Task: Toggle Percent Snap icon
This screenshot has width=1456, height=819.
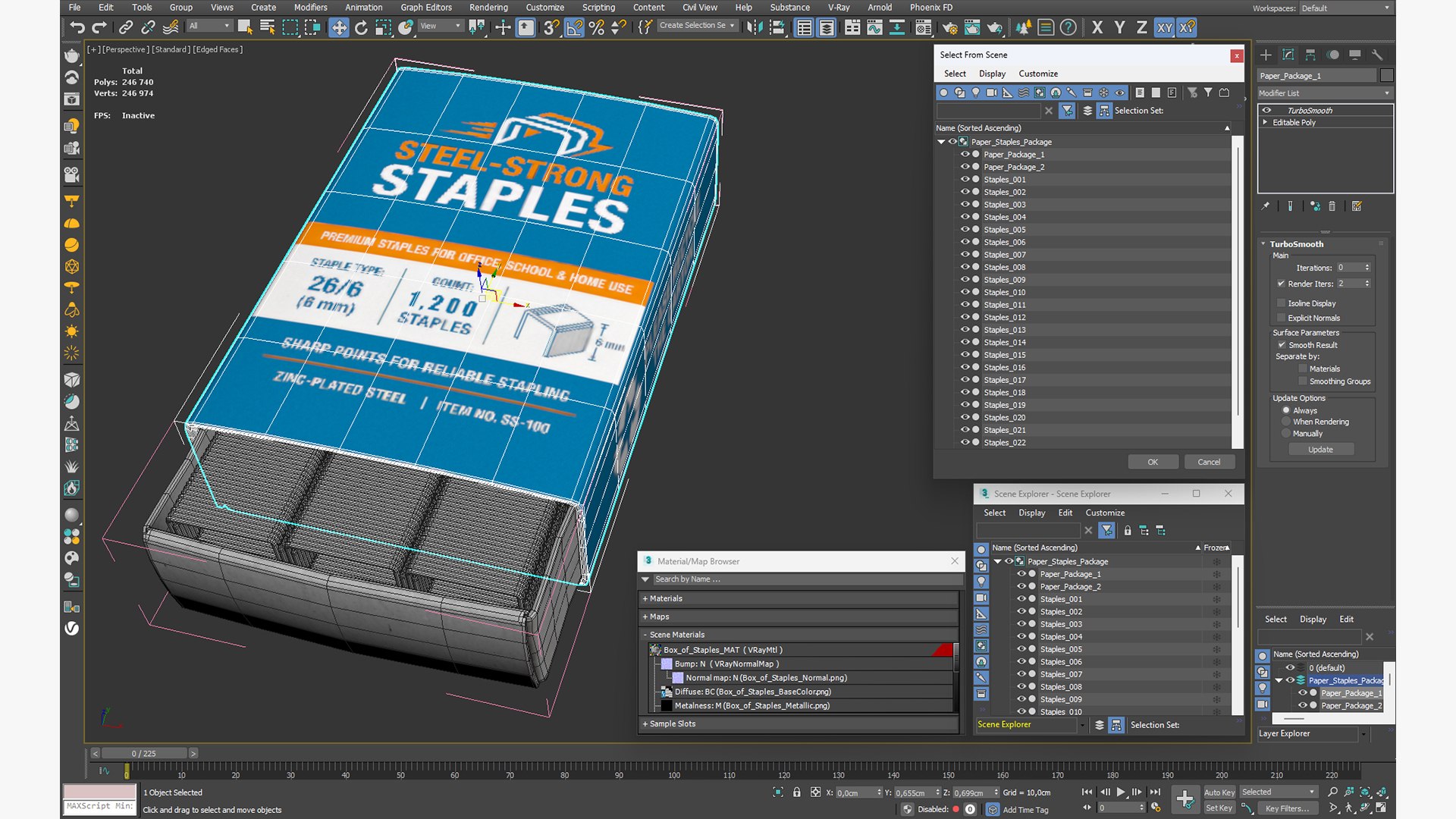Action: pyautogui.click(x=597, y=27)
